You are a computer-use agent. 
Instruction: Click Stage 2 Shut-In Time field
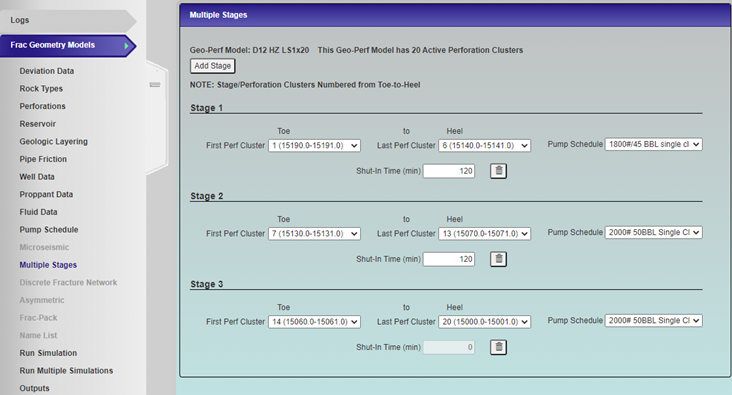point(449,259)
